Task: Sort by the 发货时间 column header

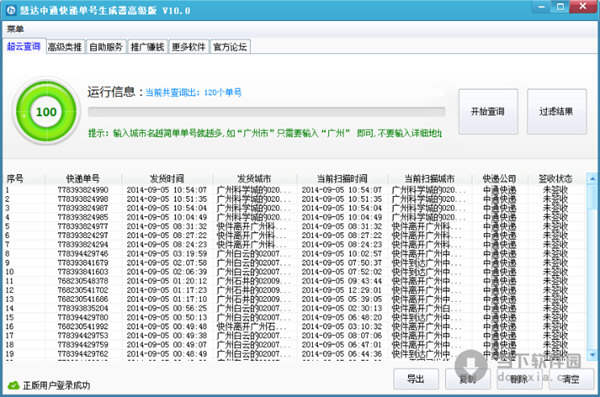Action: pos(167,178)
